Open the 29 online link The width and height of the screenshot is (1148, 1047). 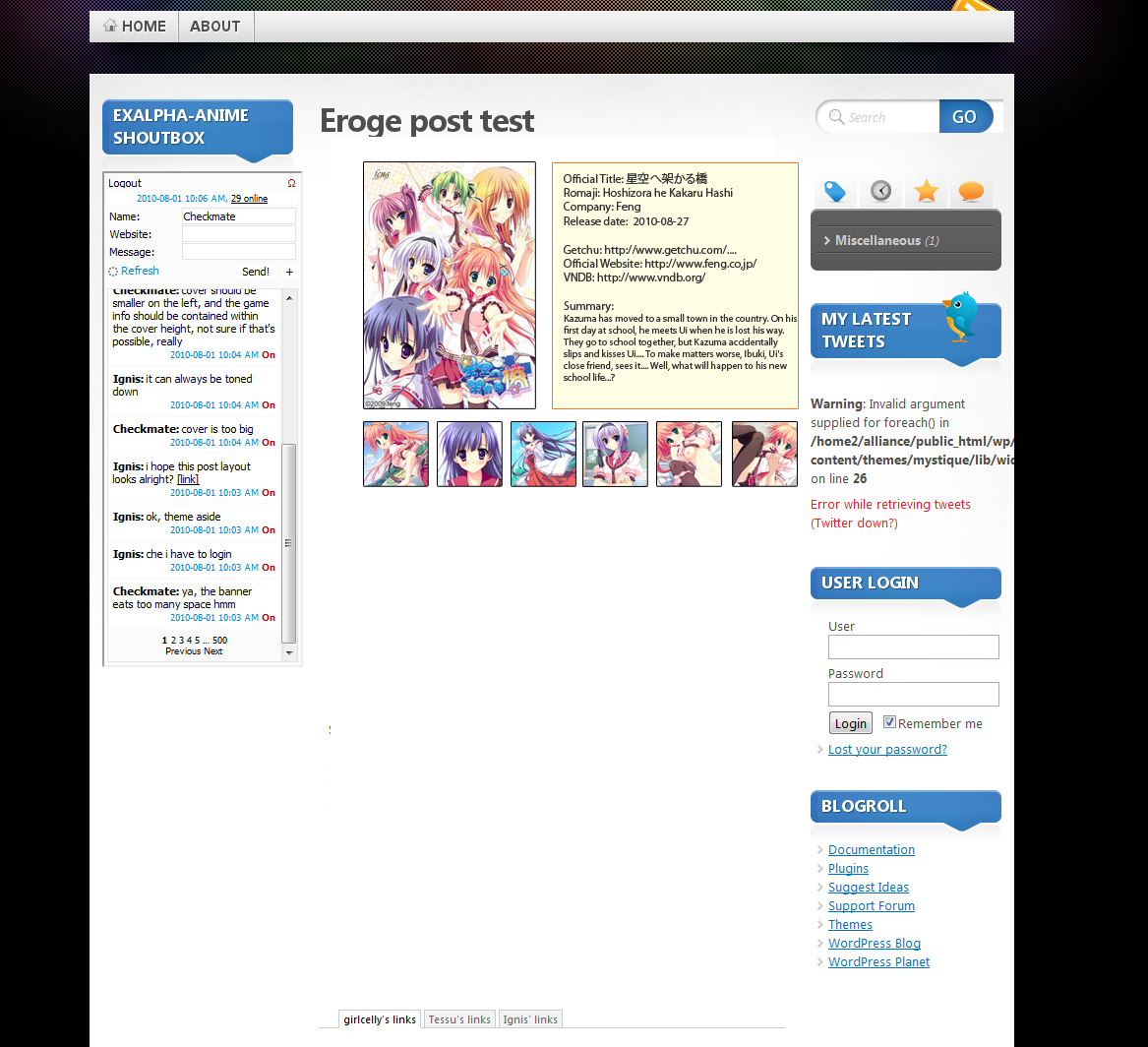tap(249, 199)
